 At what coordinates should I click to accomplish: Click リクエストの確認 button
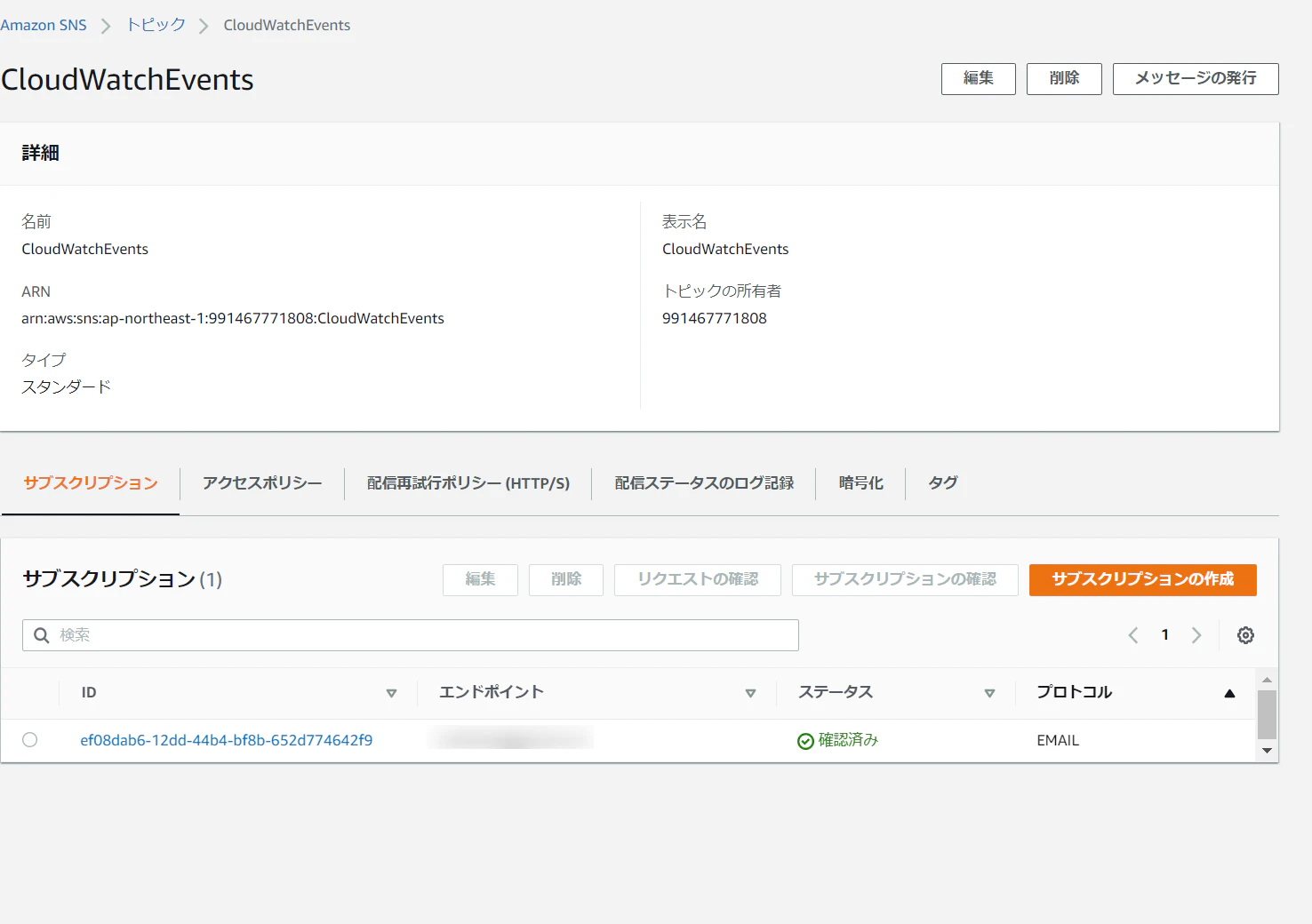coord(698,579)
